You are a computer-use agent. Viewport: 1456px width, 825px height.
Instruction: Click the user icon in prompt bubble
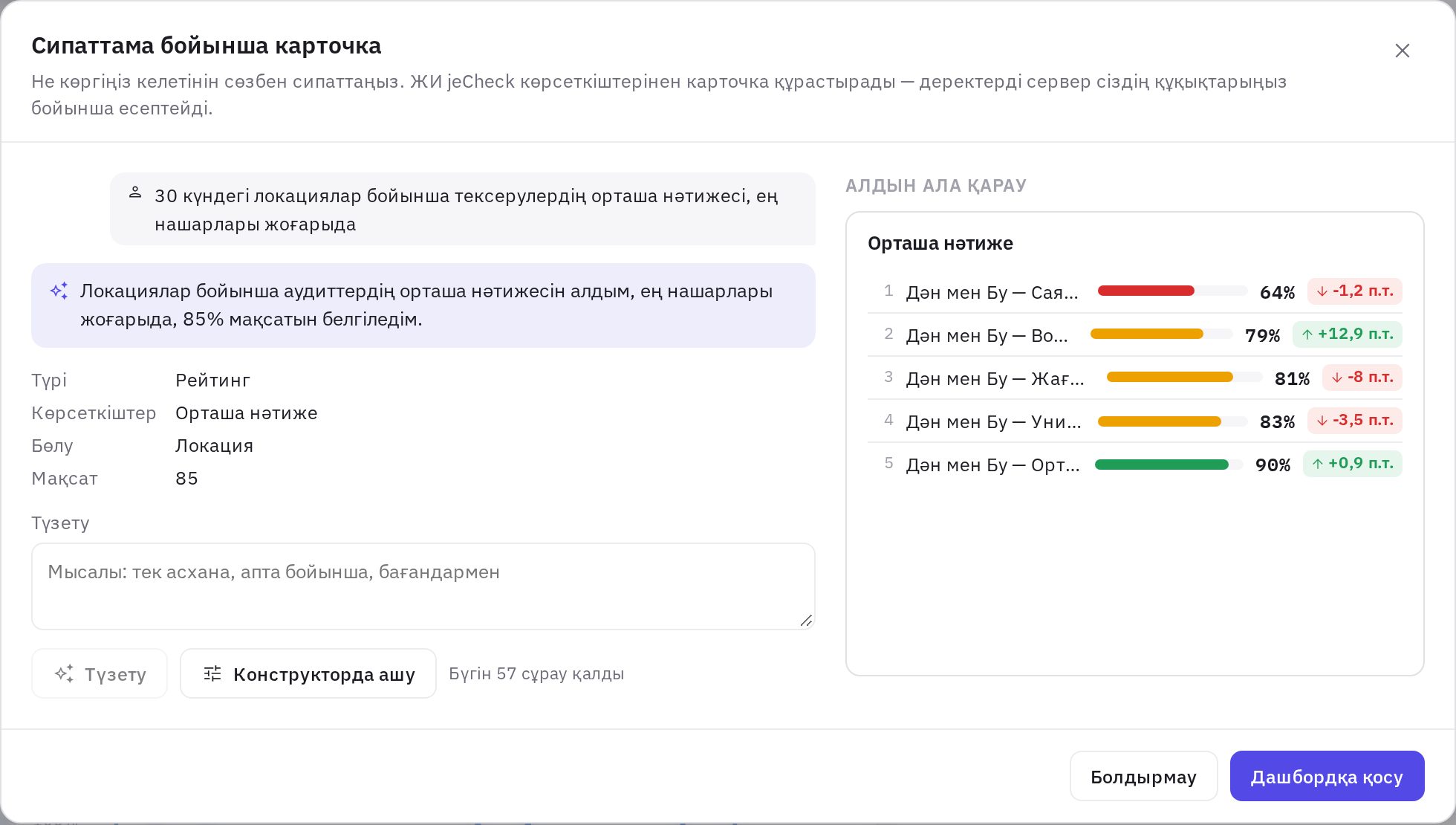135,192
